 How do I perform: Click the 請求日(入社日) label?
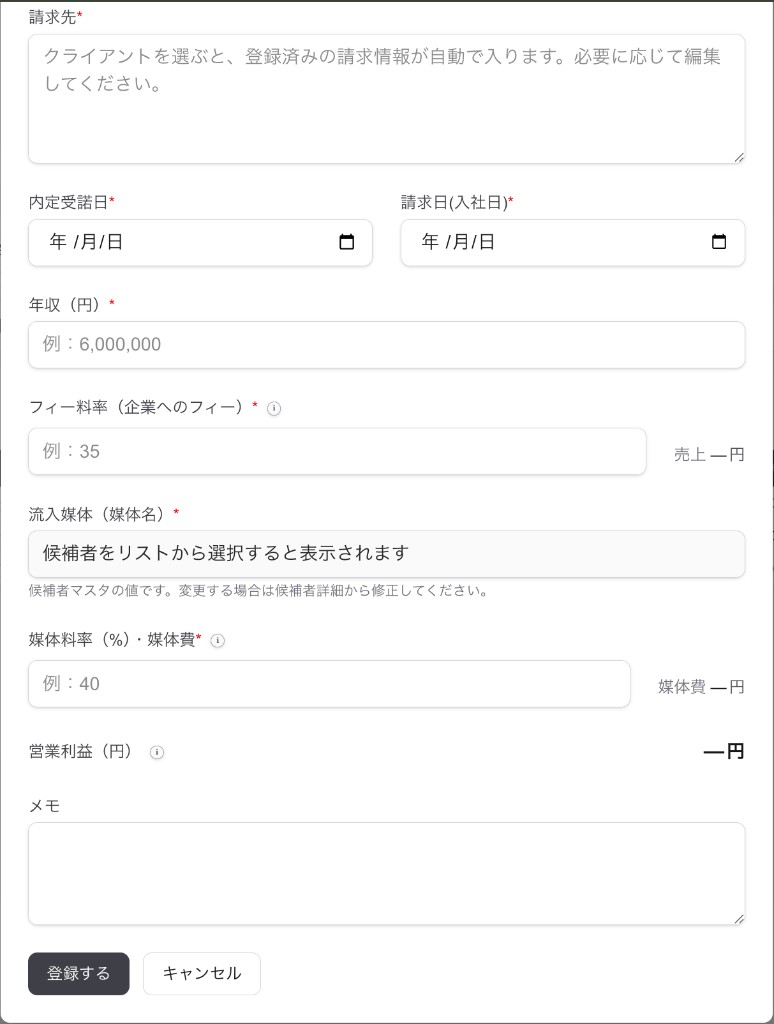457,202
